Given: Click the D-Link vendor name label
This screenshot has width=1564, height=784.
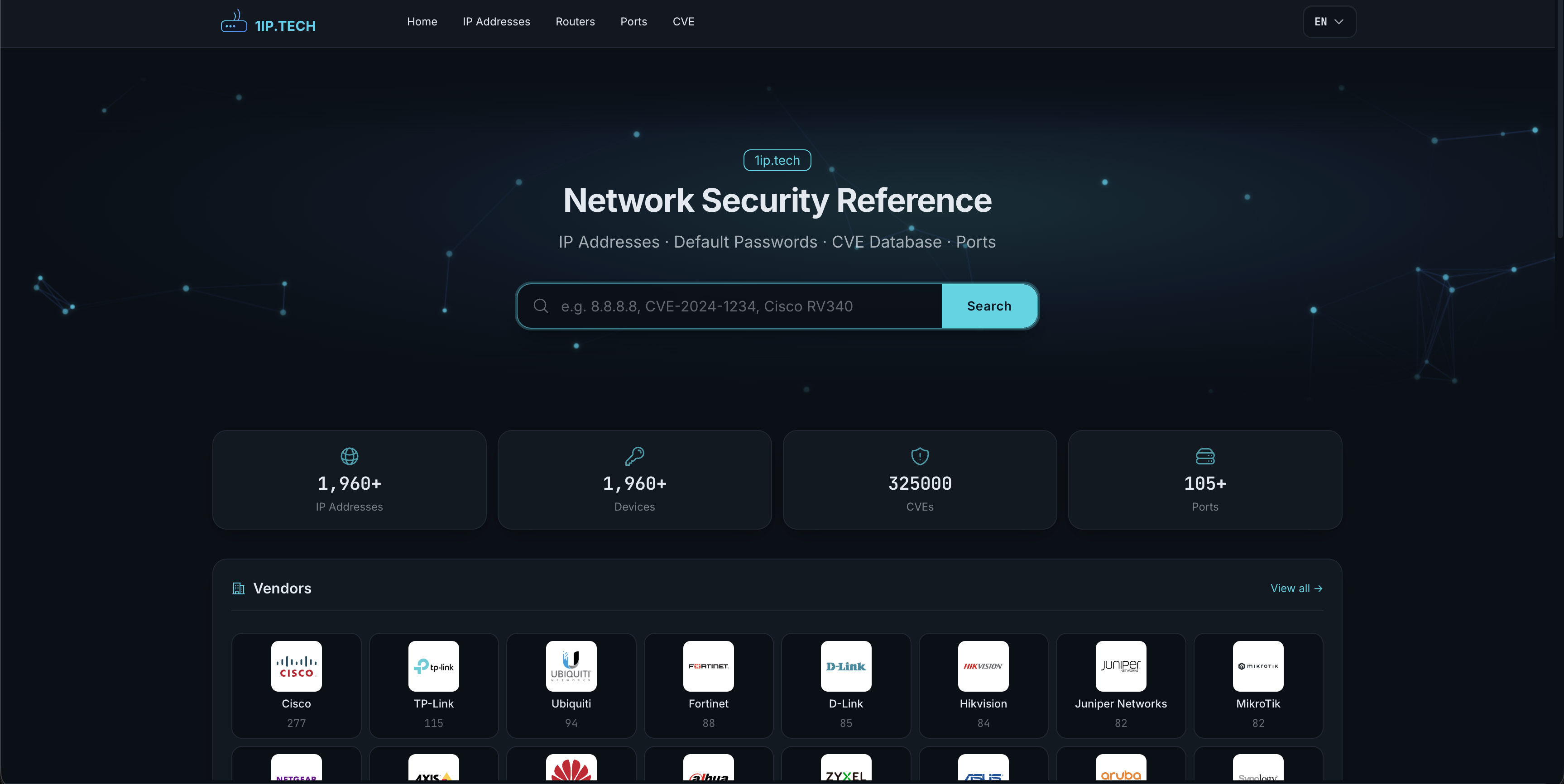Looking at the screenshot, I should click(846, 703).
